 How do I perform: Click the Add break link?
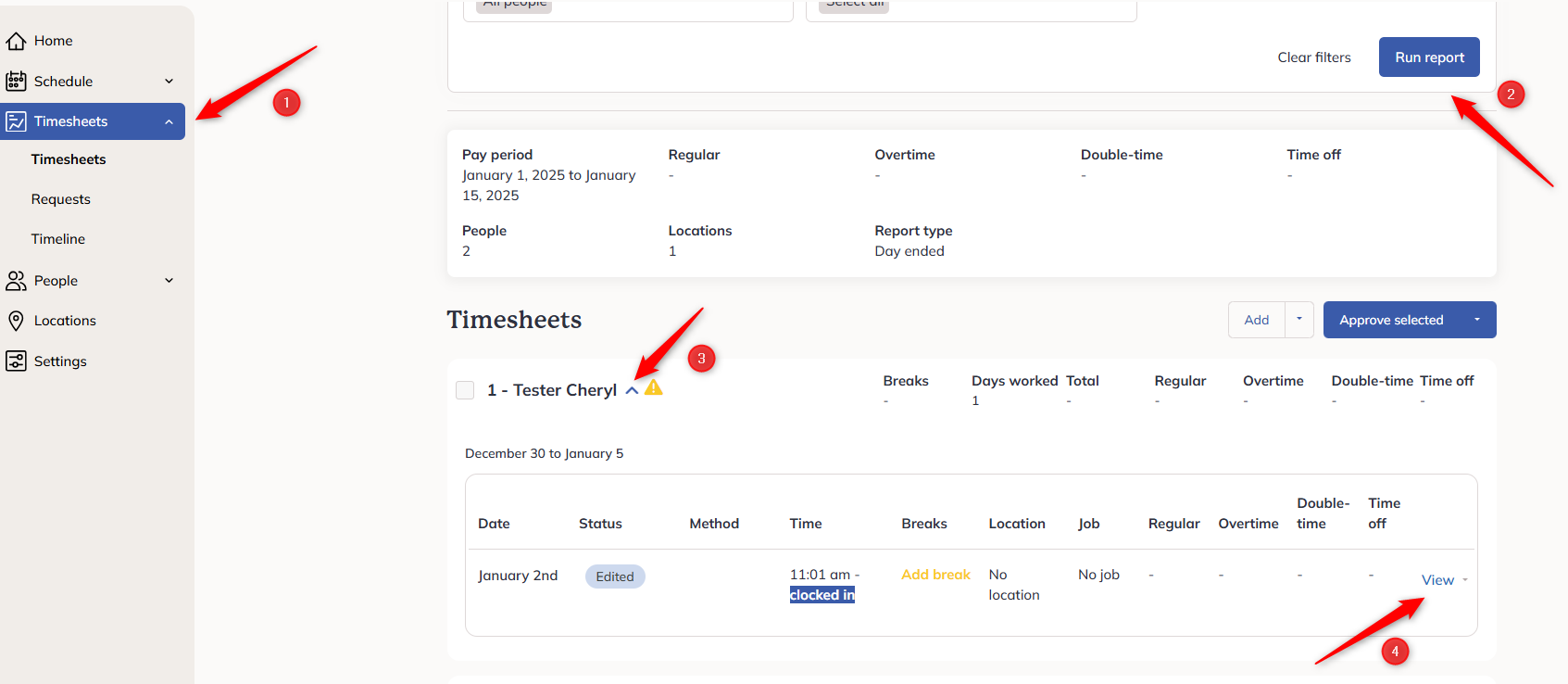click(x=935, y=575)
